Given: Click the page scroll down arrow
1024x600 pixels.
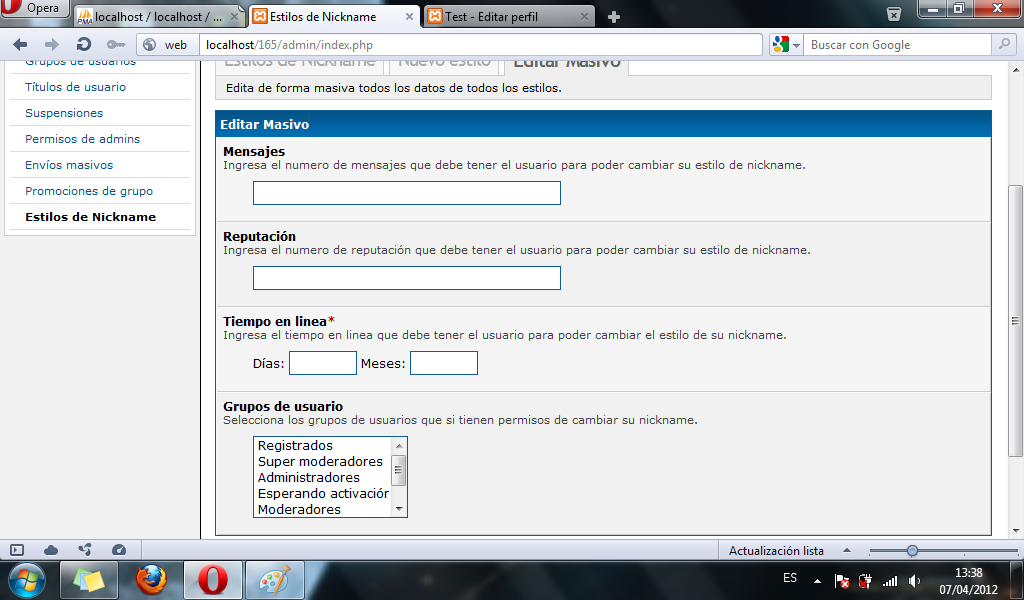Looking at the screenshot, I should 1016,531.
